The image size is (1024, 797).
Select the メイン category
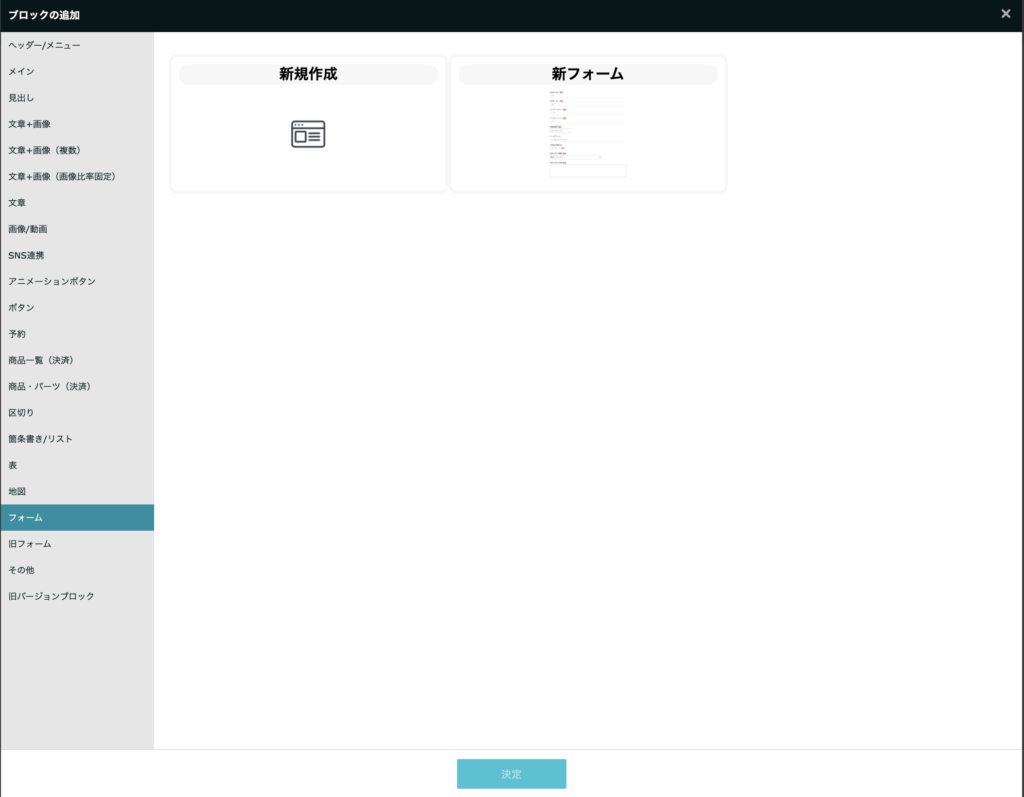coord(21,71)
